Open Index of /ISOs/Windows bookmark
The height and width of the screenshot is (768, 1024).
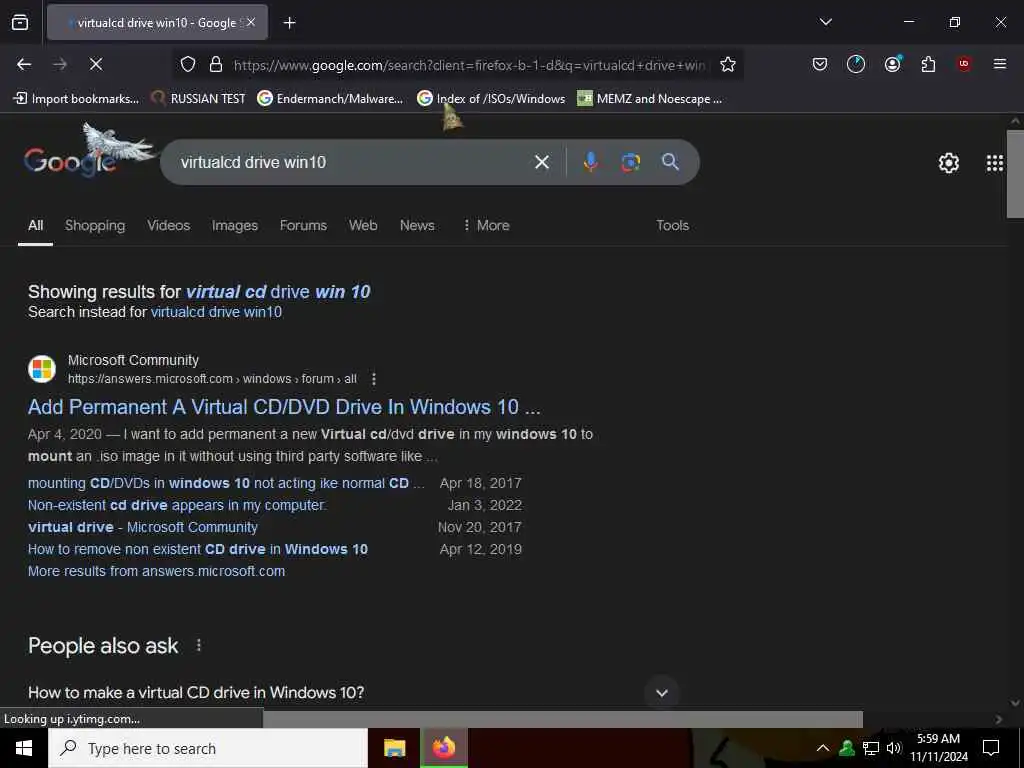[491, 99]
